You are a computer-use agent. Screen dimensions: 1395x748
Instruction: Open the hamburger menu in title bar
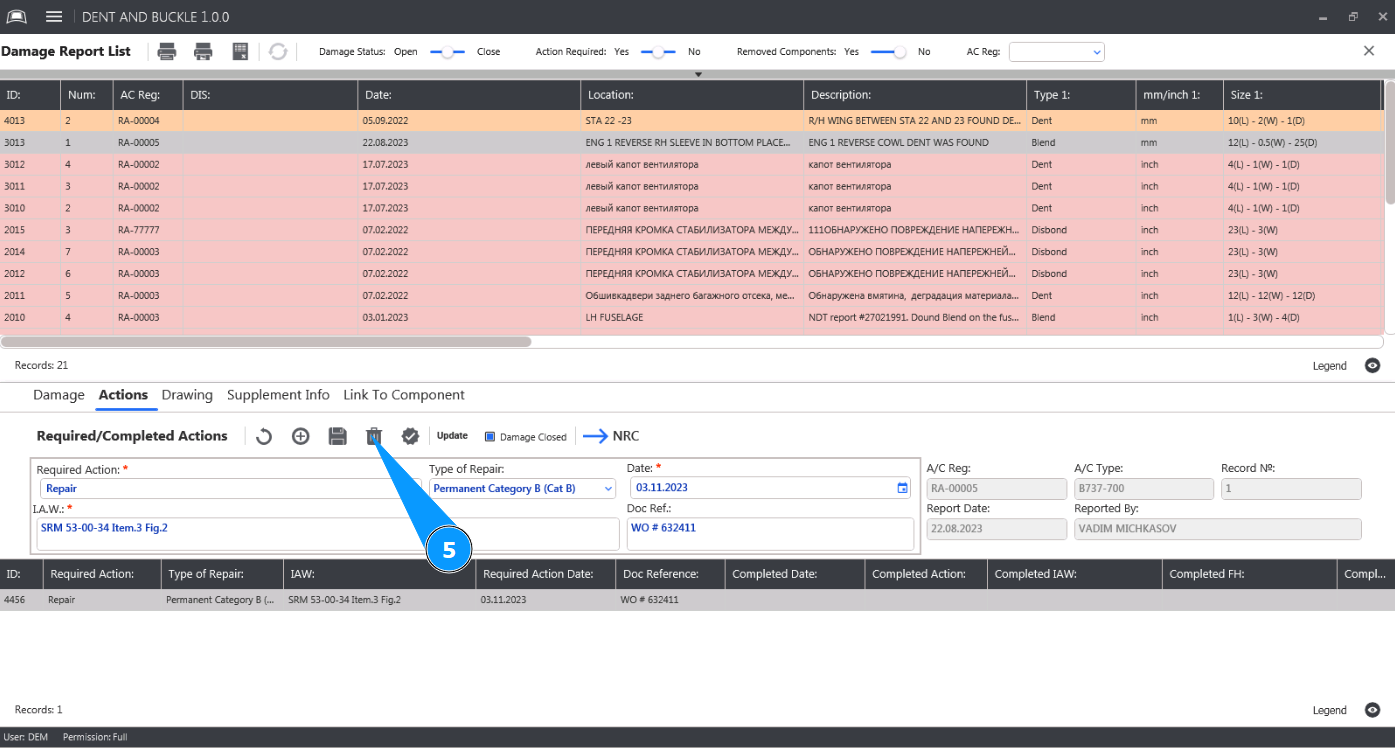pos(54,17)
